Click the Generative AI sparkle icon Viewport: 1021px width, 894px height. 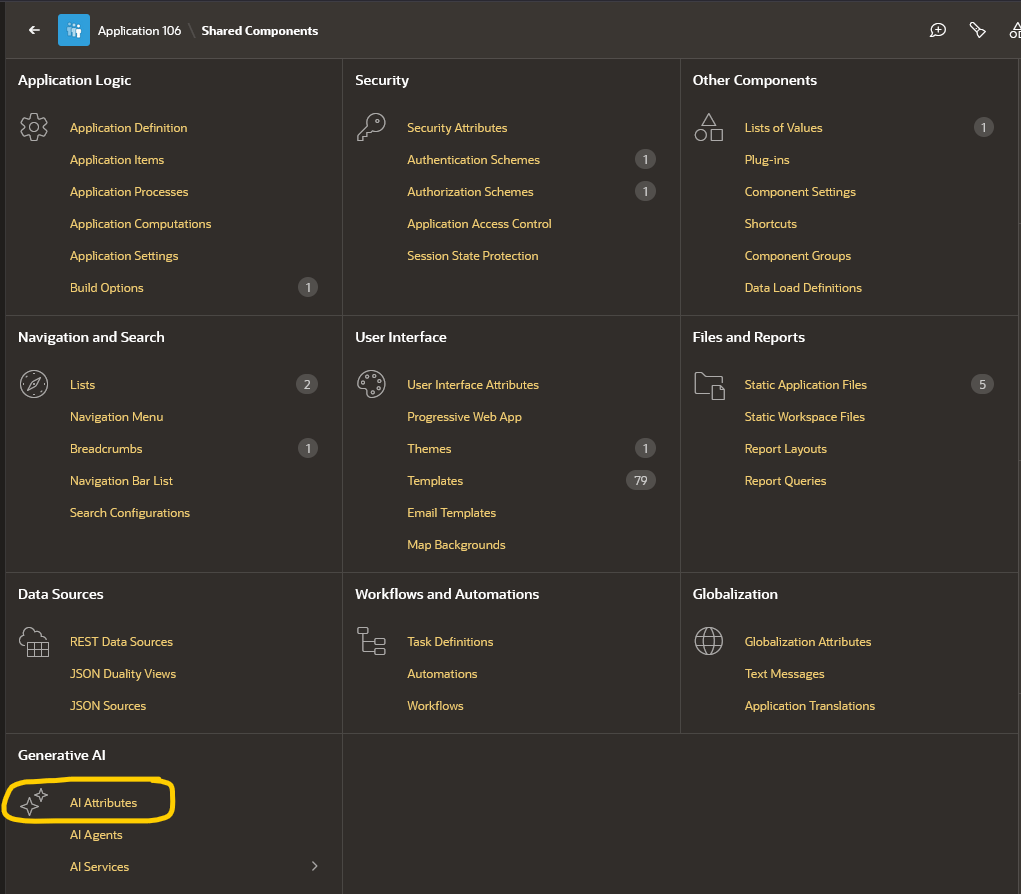click(34, 802)
